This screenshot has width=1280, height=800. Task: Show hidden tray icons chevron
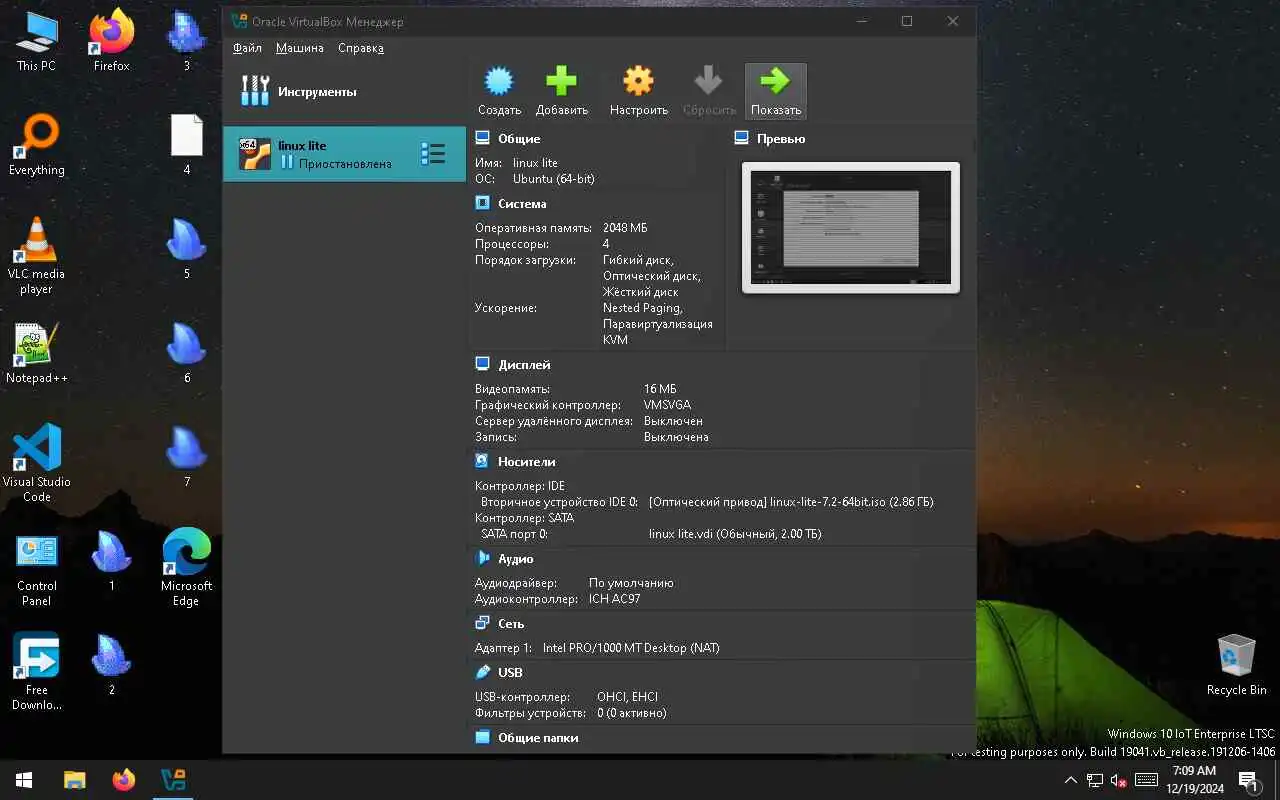[x=1070, y=780]
